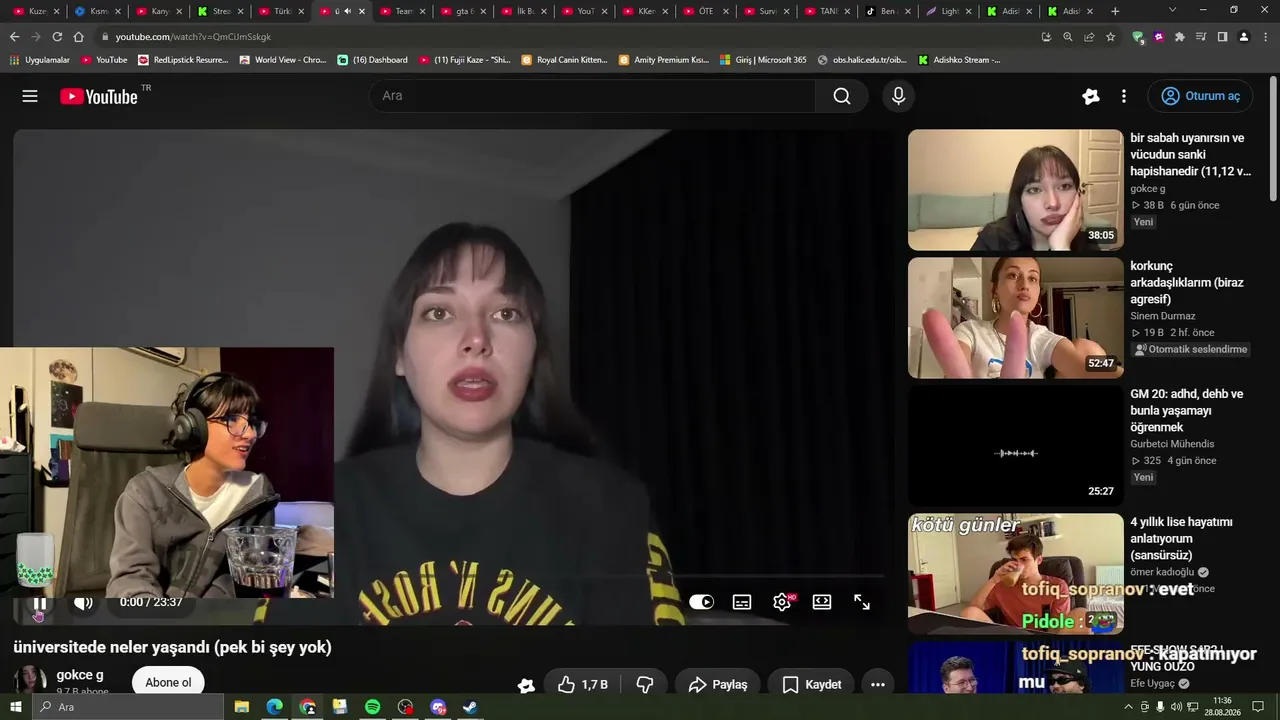Image resolution: width=1280 pixels, height=720 pixels.
Task: Switch to the 'Team' browser tab
Action: point(401,11)
